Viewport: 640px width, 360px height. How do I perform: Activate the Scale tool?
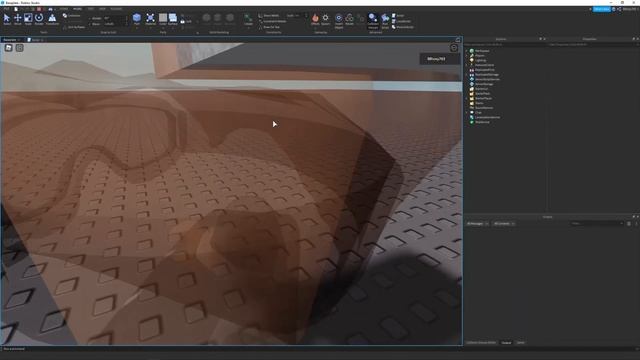tap(28, 19)
